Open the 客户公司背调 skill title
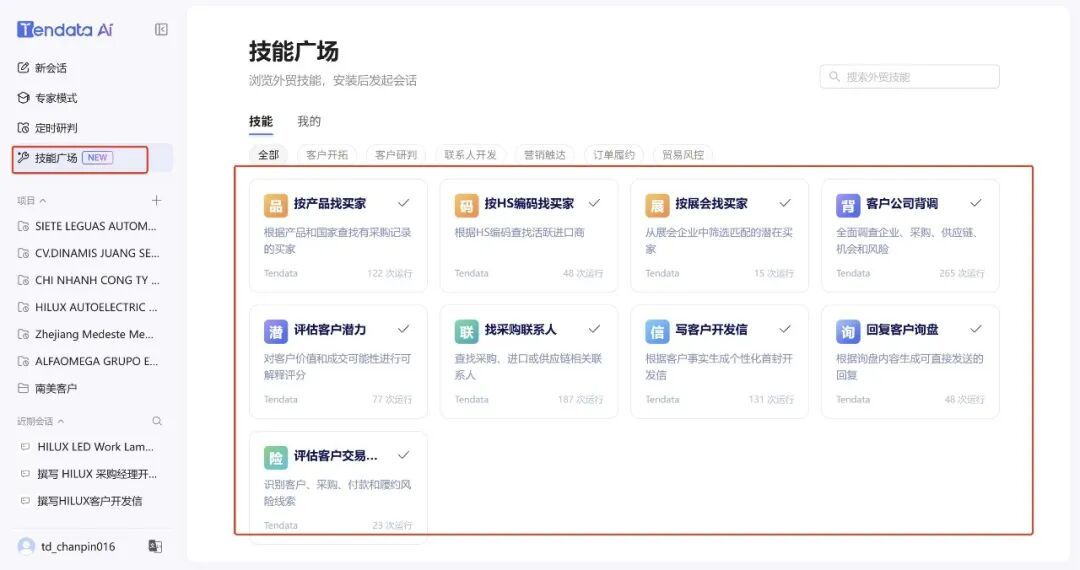The width and height of the screenshot is (1080, 570). coord(902,204)
